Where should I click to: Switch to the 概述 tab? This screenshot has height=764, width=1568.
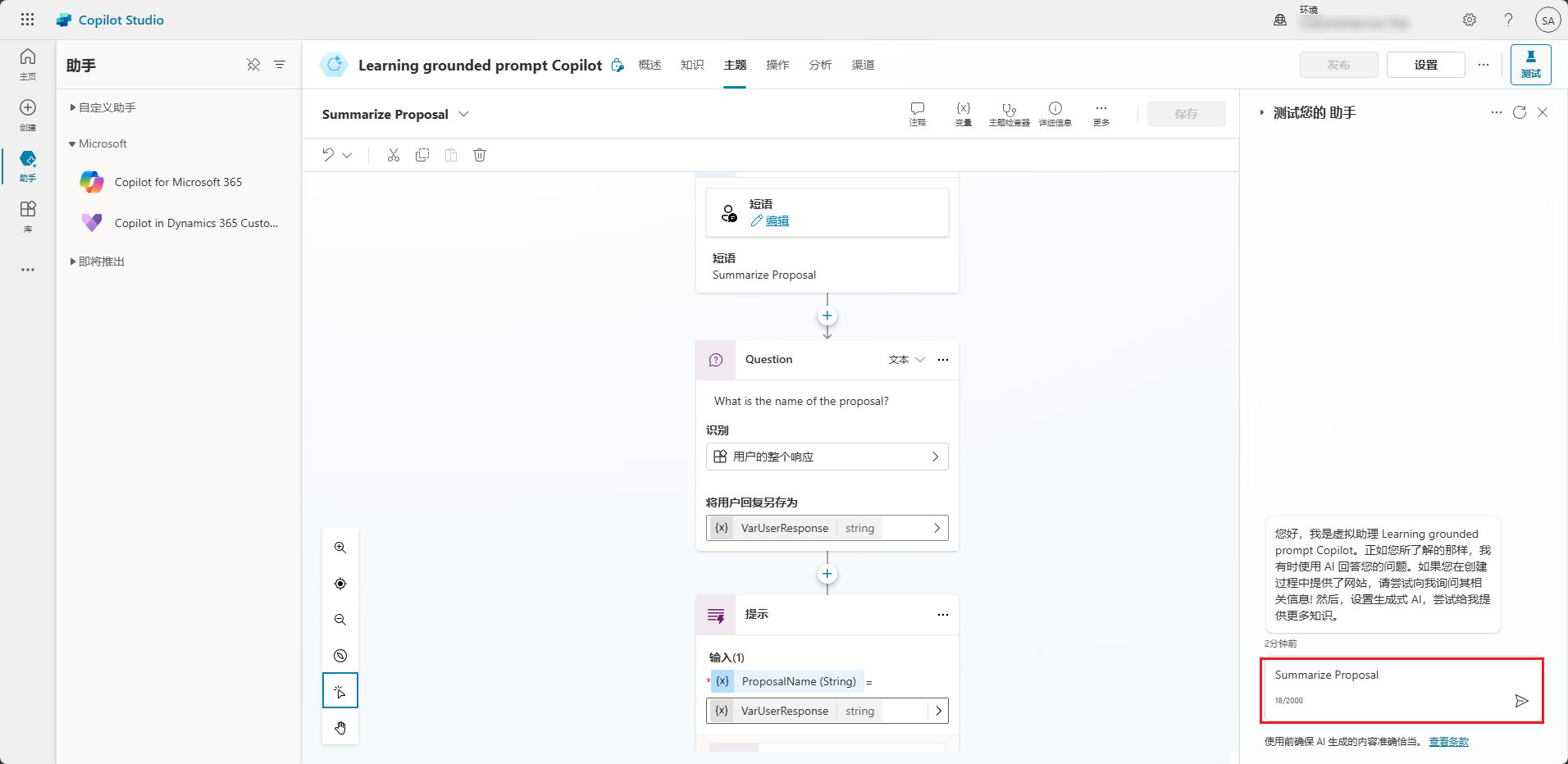650,65
